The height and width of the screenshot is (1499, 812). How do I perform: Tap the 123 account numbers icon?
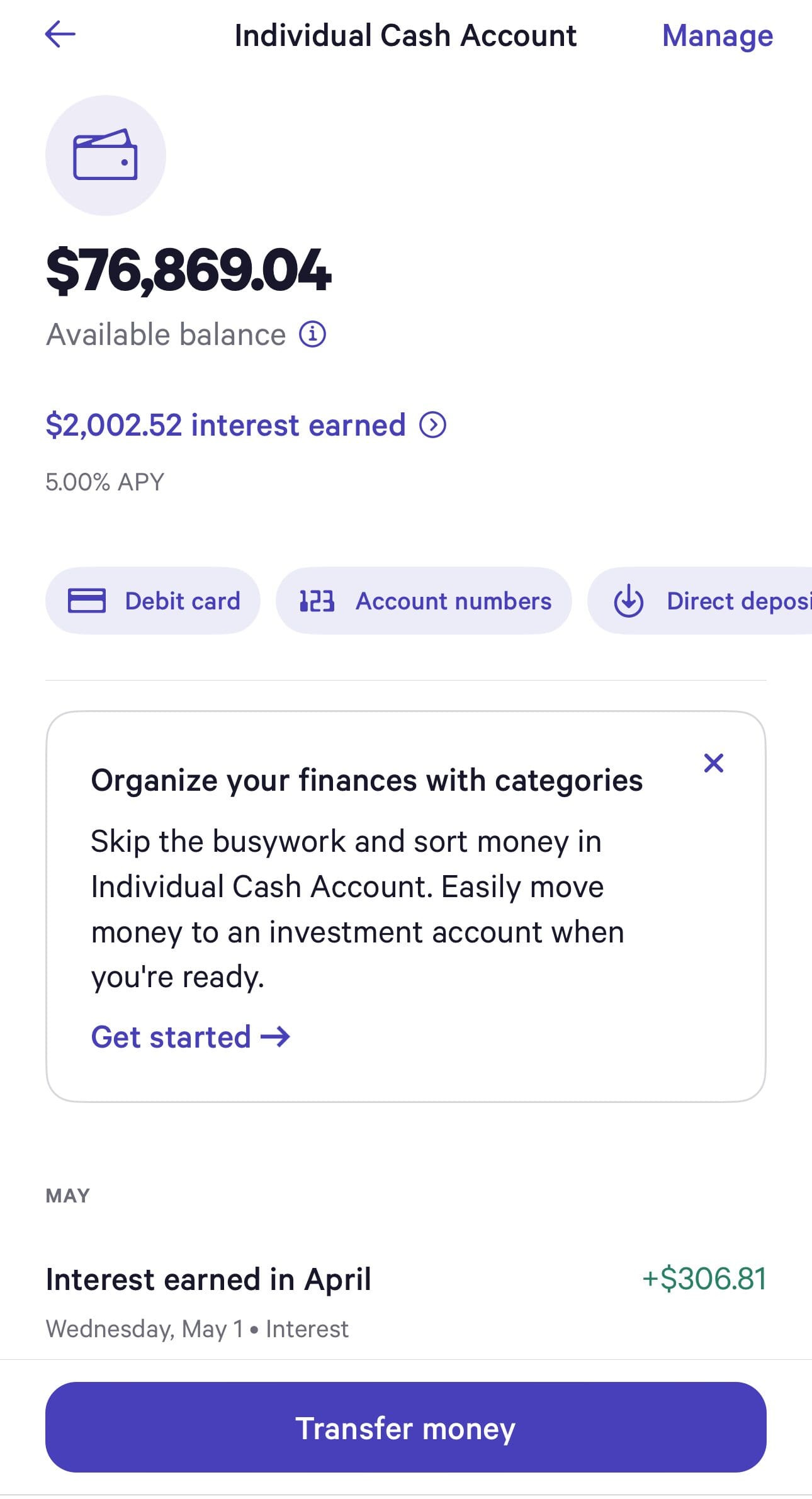pos(317,601)
